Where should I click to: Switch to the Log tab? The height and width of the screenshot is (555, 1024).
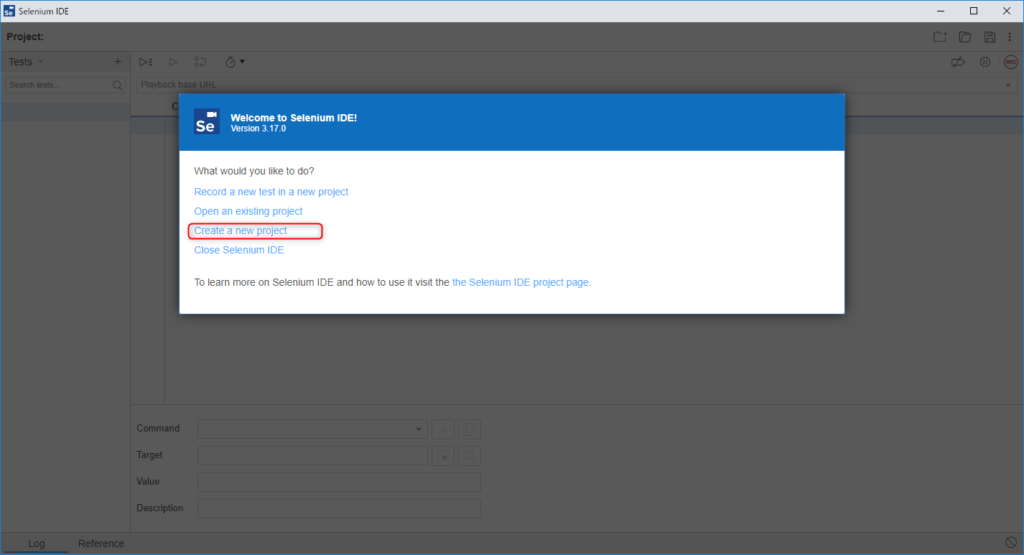37,543
